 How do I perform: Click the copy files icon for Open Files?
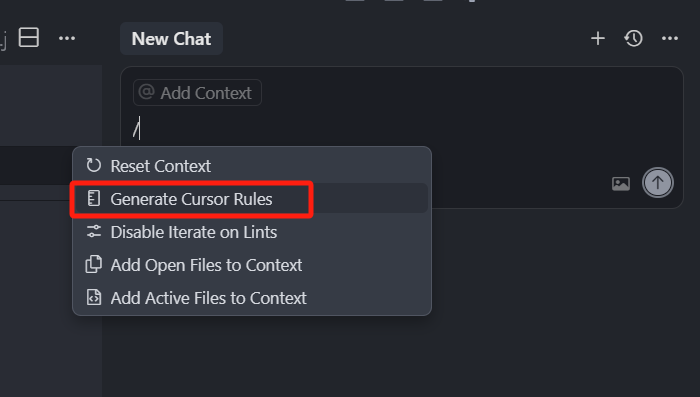click(x=94, y=264)
